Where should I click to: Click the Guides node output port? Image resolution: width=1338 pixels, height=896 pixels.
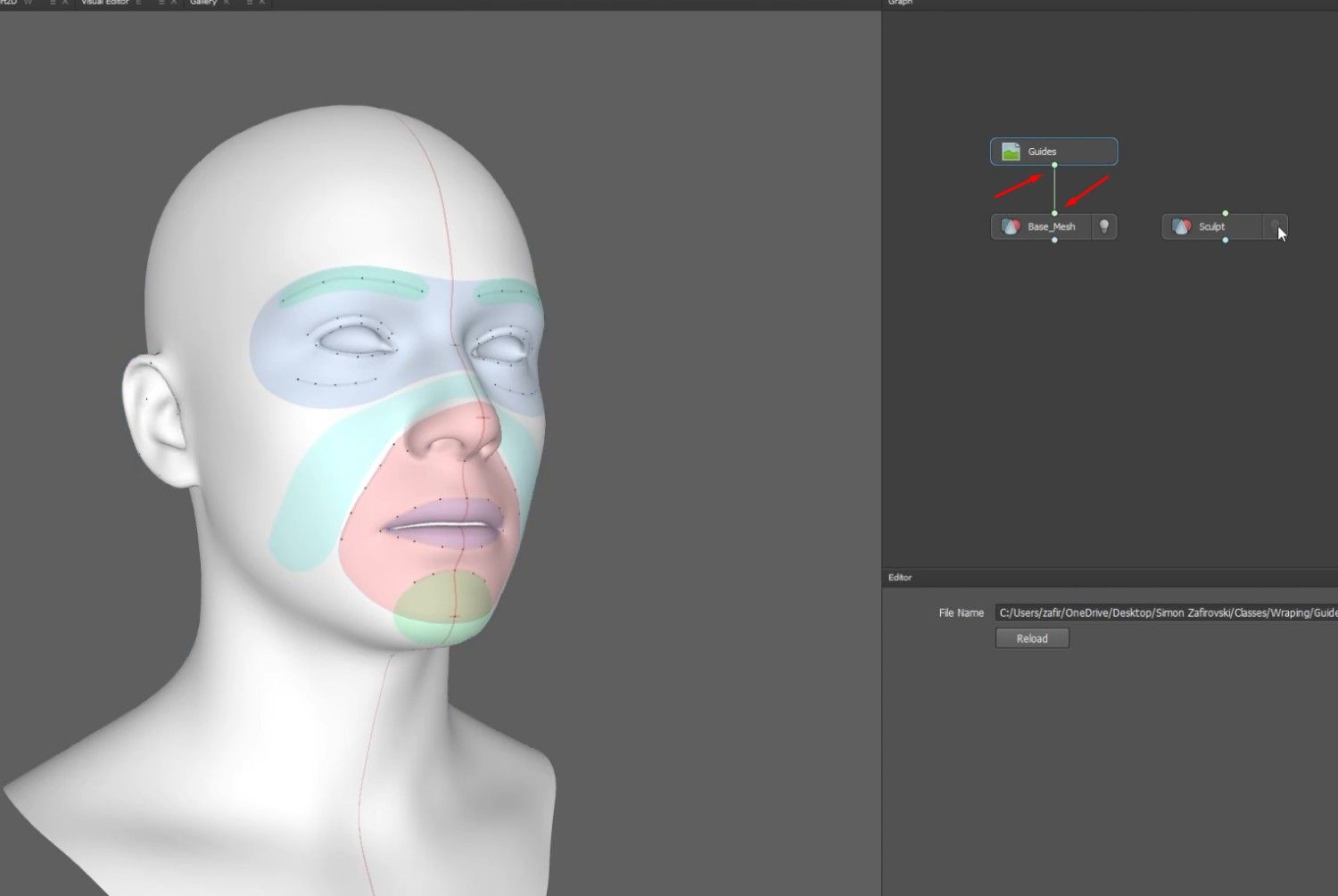[1054, 165]
